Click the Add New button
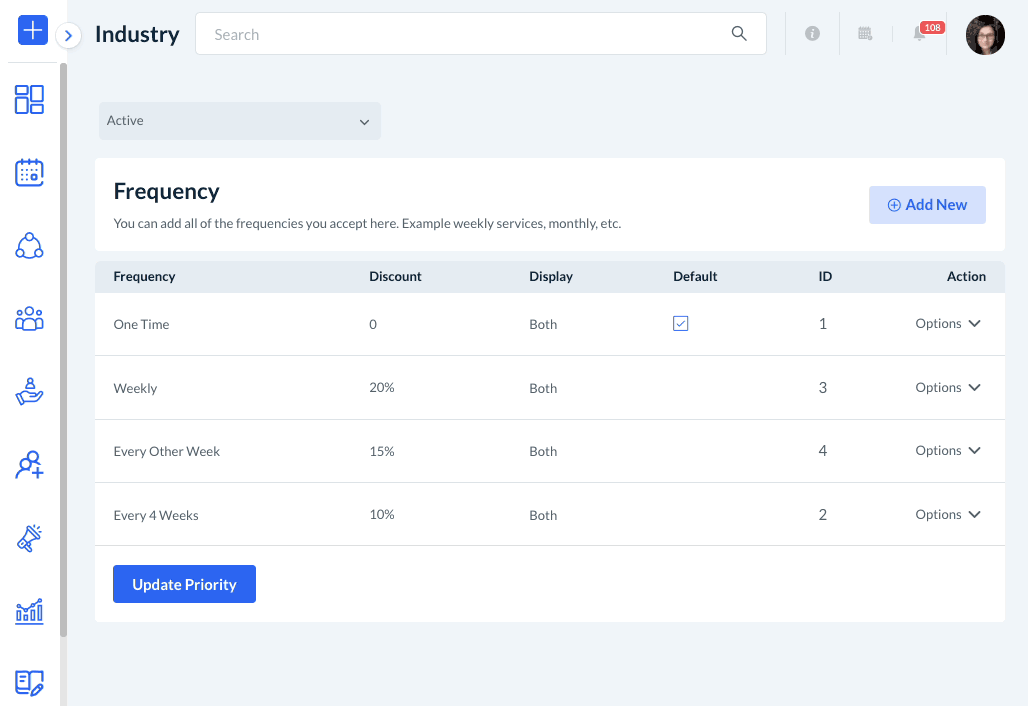This screenshot has width=1028, height=706. [x=927, y=205]
